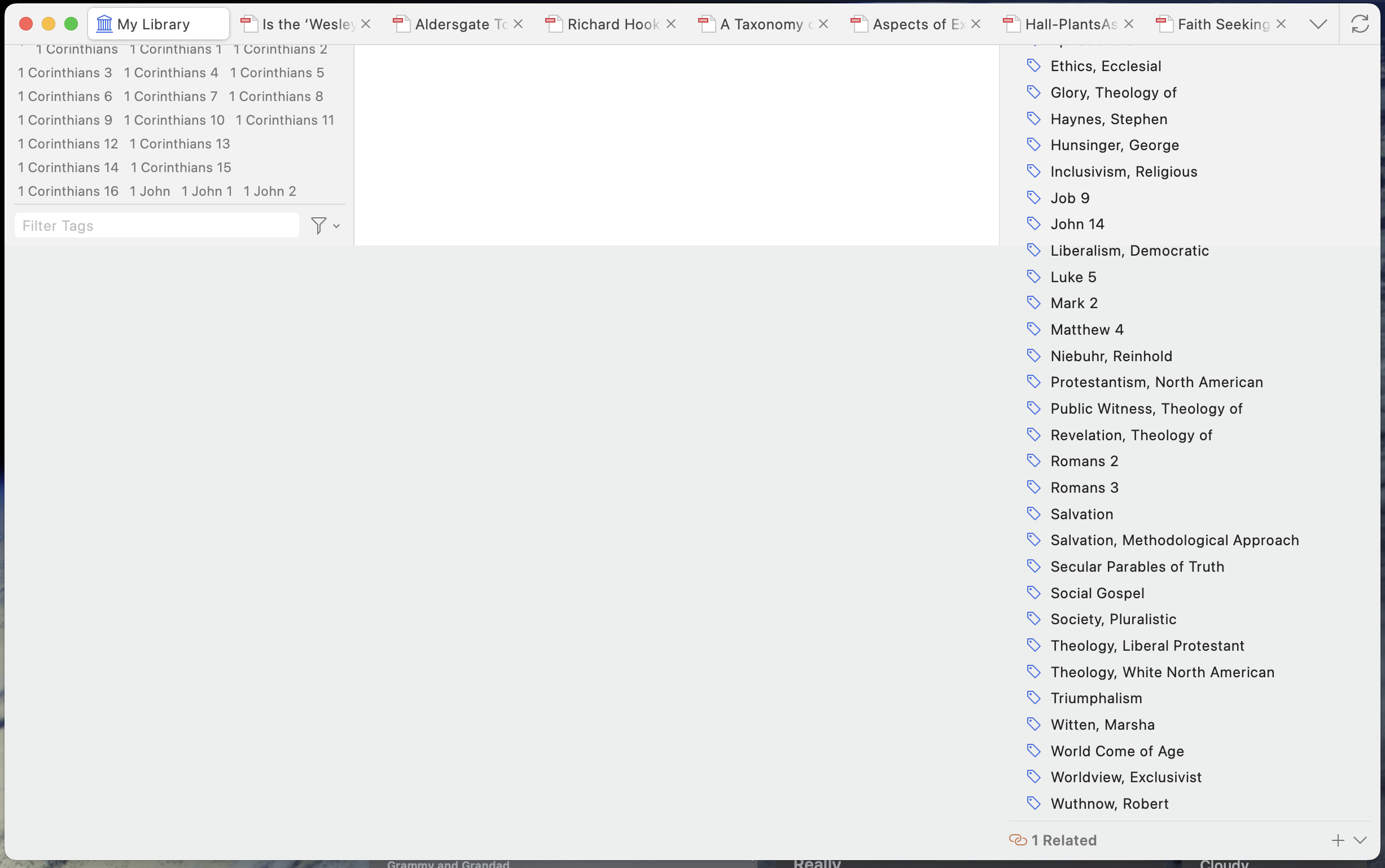Select the 1 Corinthians 13 tag
Screen dimensions: 1385x868
(179, 143)
